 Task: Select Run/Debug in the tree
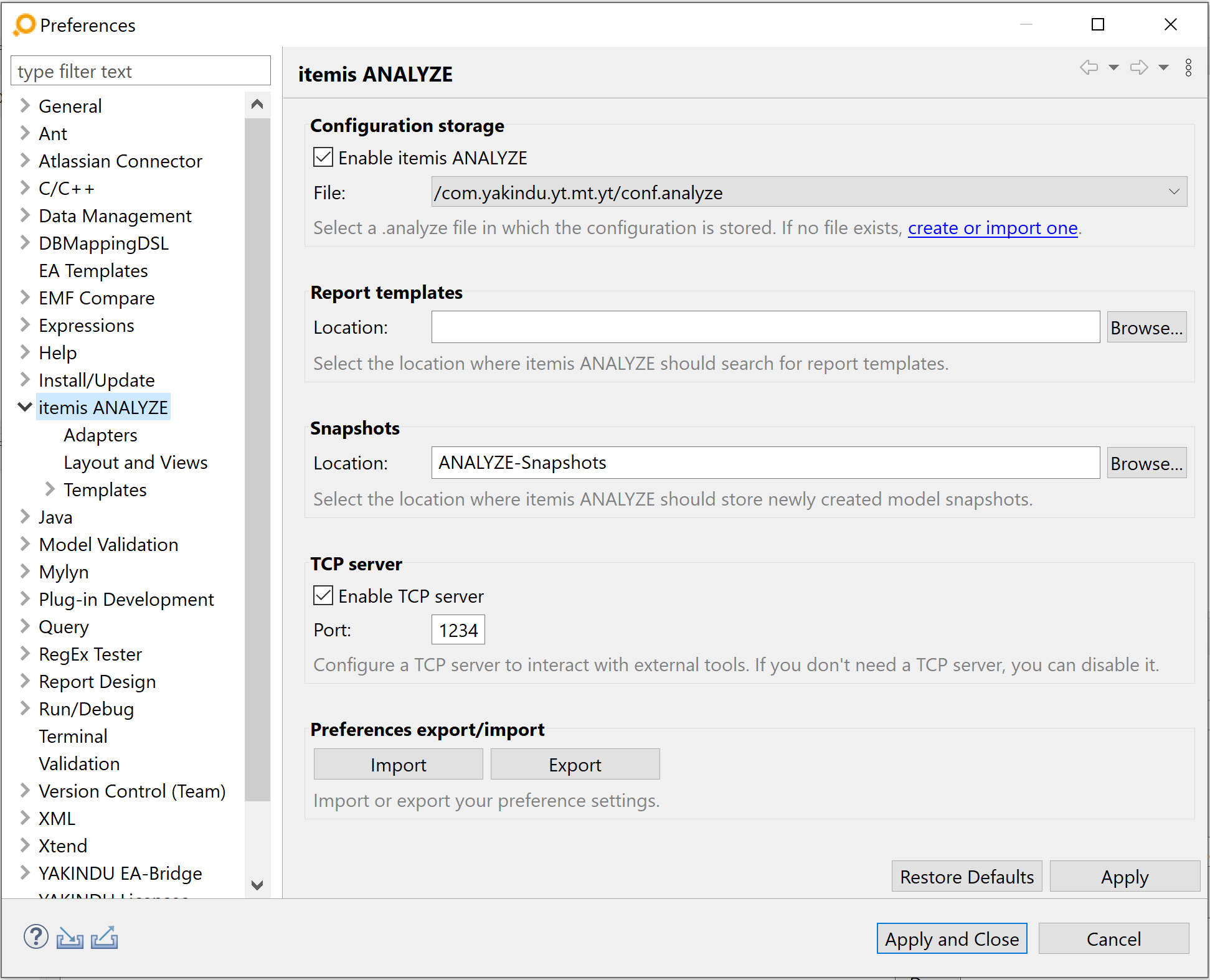point(86,709)
